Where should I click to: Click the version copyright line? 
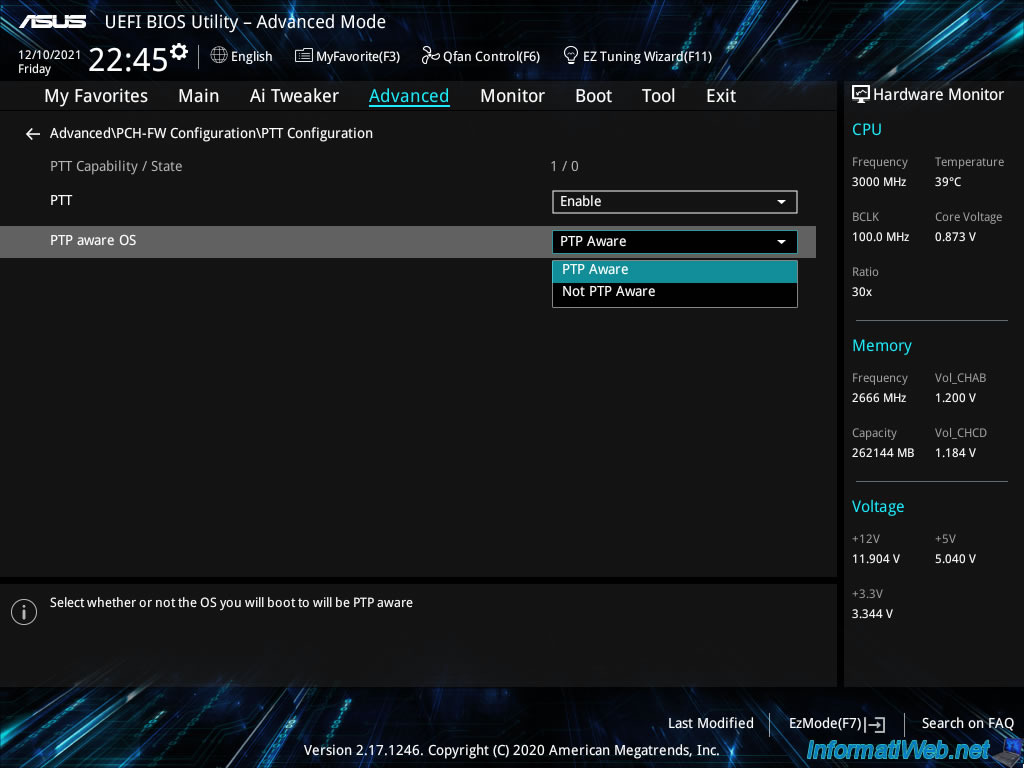tap(511, 750)
